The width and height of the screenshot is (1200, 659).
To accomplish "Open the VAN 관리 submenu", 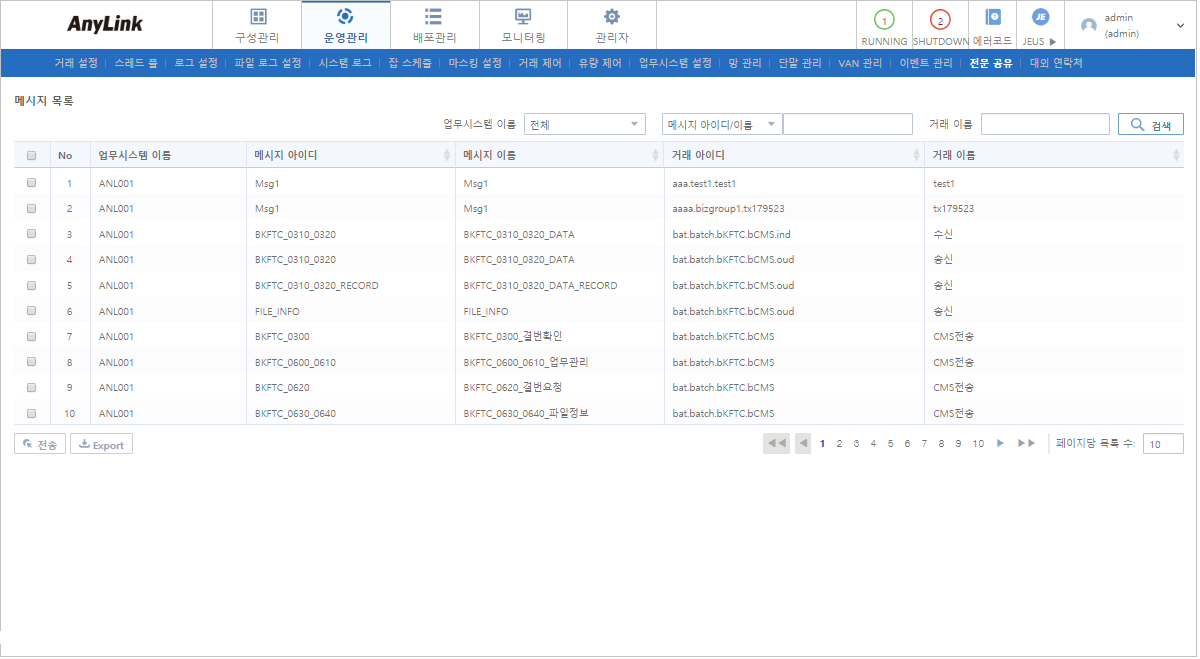I will pos(860,63).
